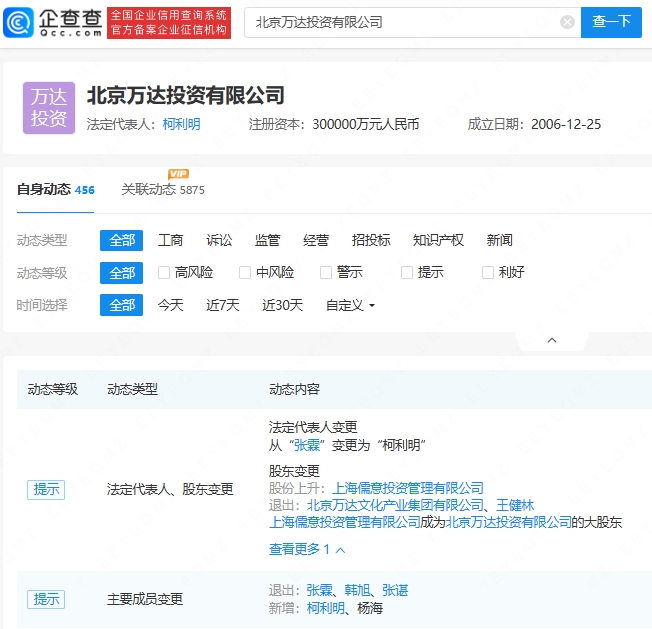Viewport: 652px width, 629px height.
Task: Expand 查看更多 1 details
Action: [x=307, y=549]
